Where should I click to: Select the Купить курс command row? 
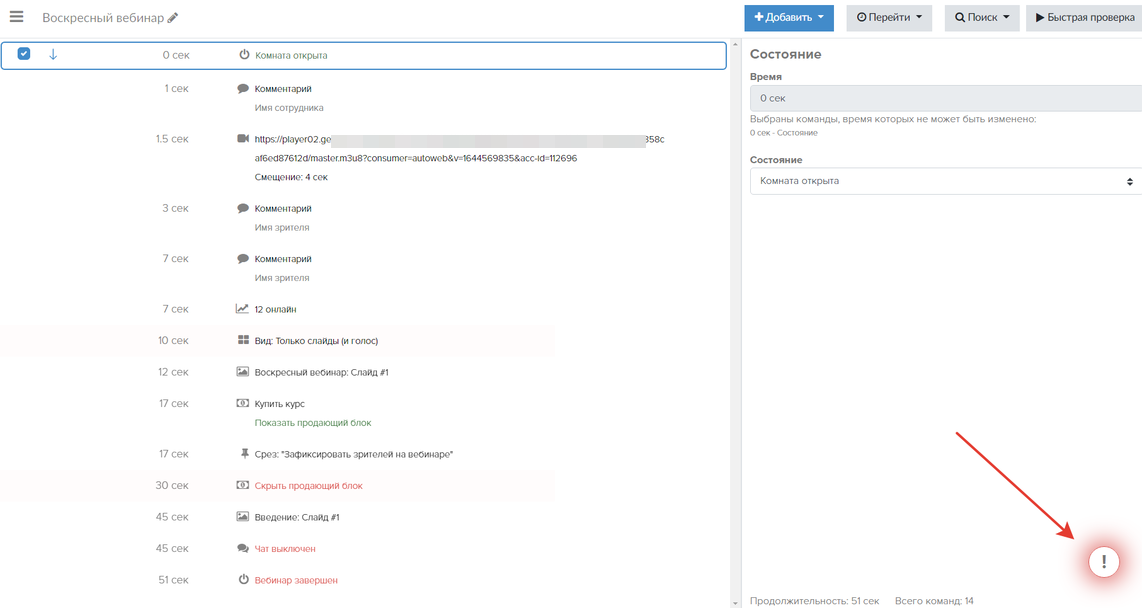(x=279, y=404)
